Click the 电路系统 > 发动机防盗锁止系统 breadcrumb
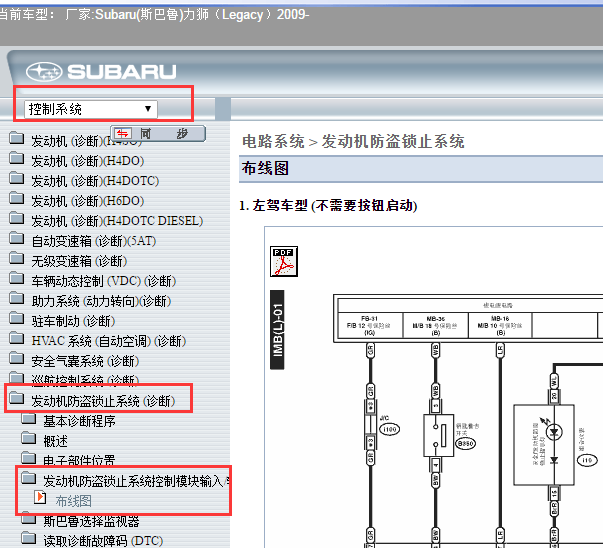The width and height of the screenshot is (603, 548). 353,142
